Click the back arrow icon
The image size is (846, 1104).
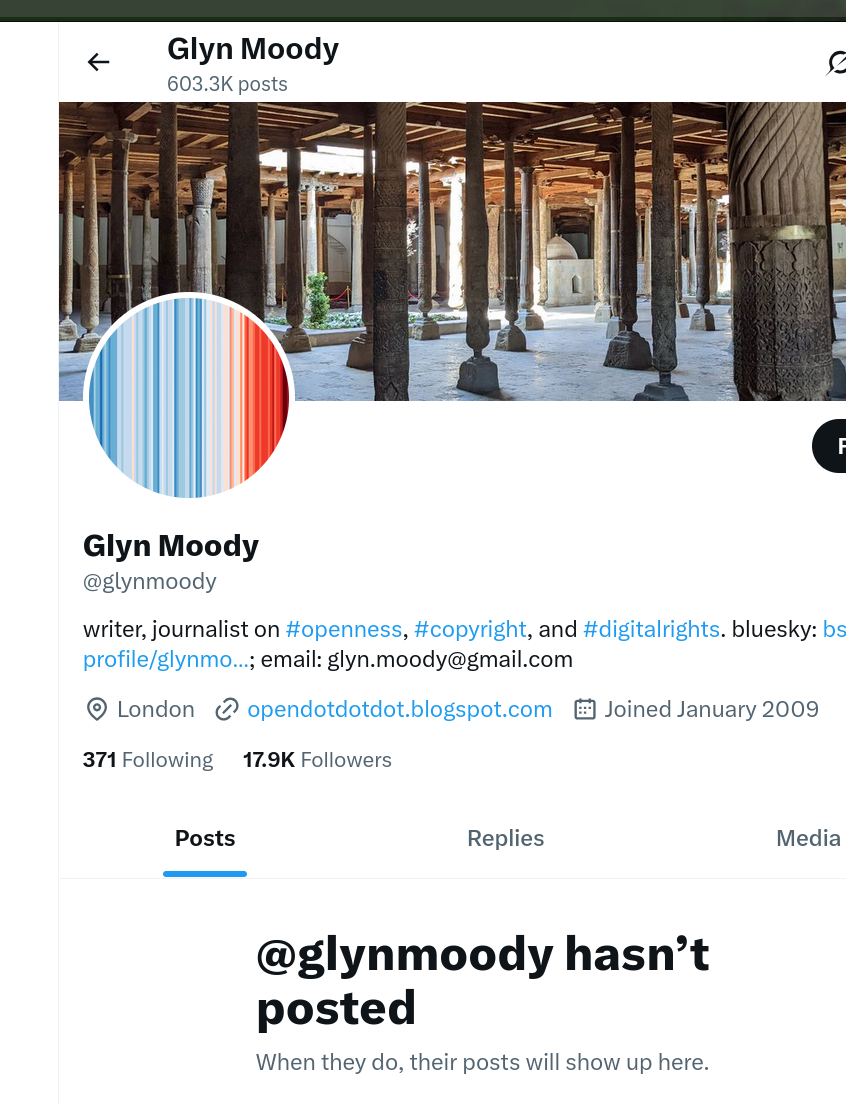(99, 63)
